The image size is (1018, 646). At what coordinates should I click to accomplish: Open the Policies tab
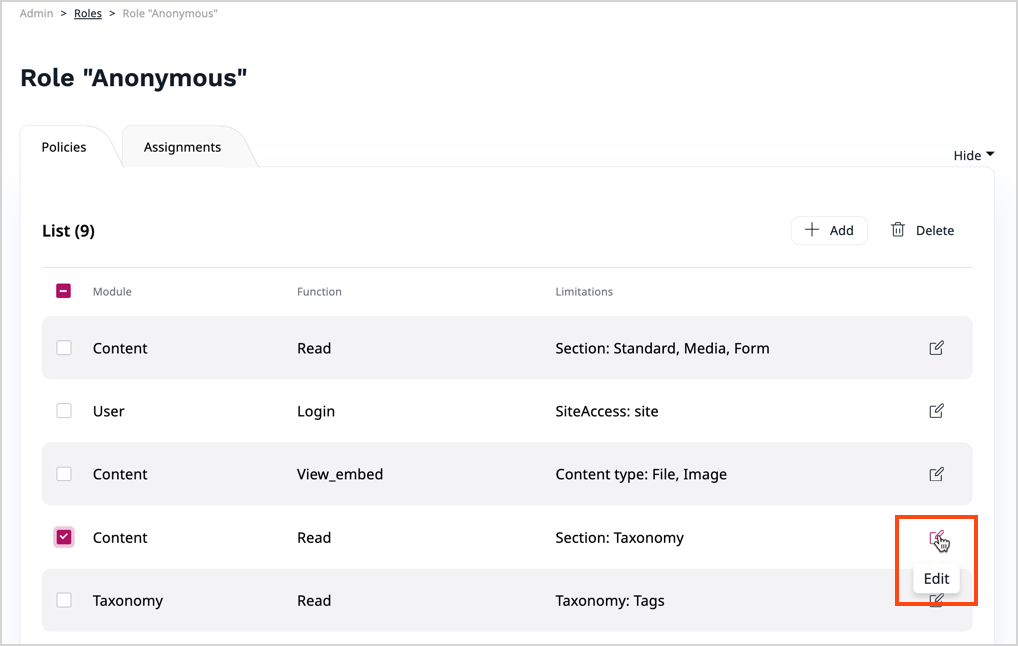[x=64, y=147]
